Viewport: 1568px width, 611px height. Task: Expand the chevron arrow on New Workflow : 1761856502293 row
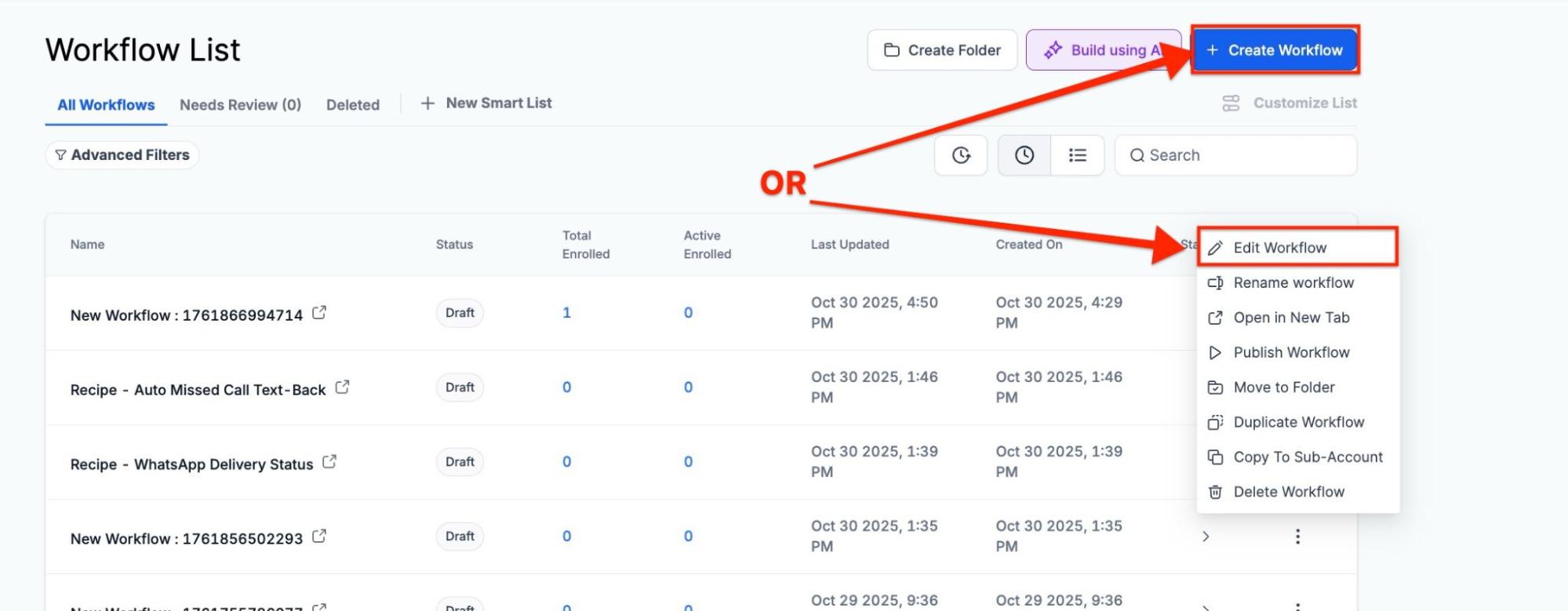pos(1206,536)
